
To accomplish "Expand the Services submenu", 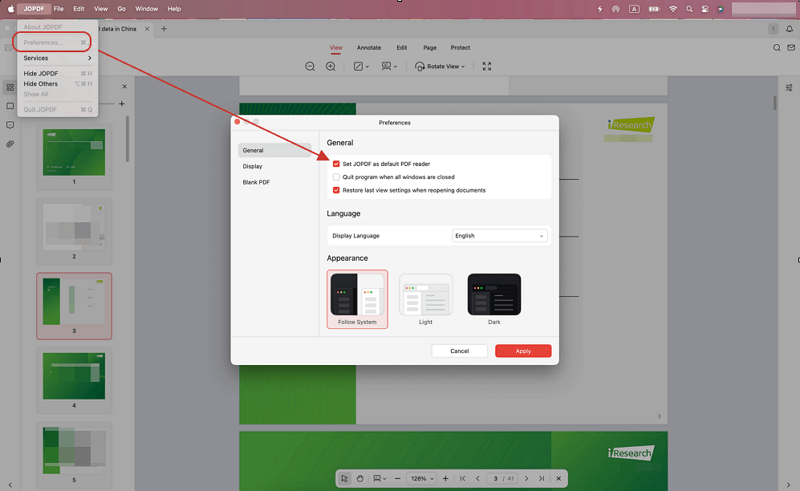I will 57,58.
